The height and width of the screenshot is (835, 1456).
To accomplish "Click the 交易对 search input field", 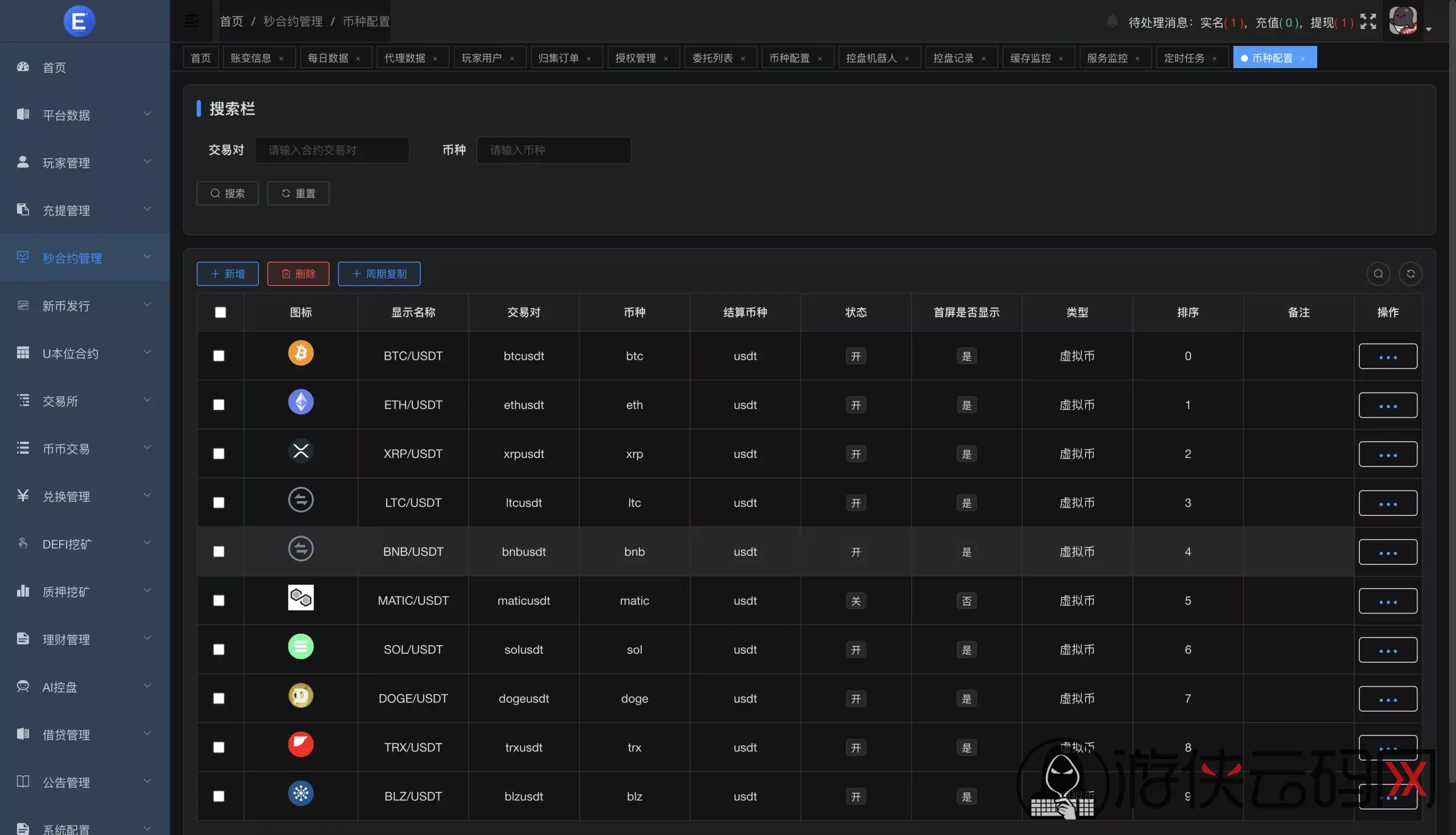I will point(332,149).
